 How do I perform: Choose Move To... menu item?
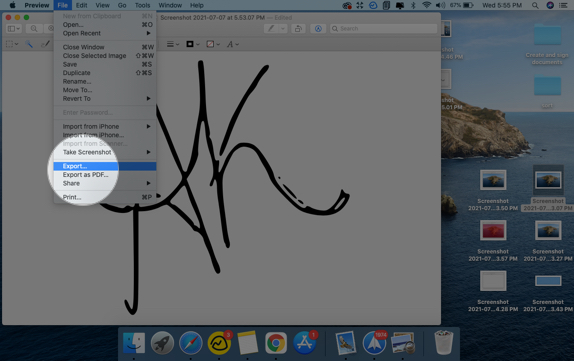105,90
